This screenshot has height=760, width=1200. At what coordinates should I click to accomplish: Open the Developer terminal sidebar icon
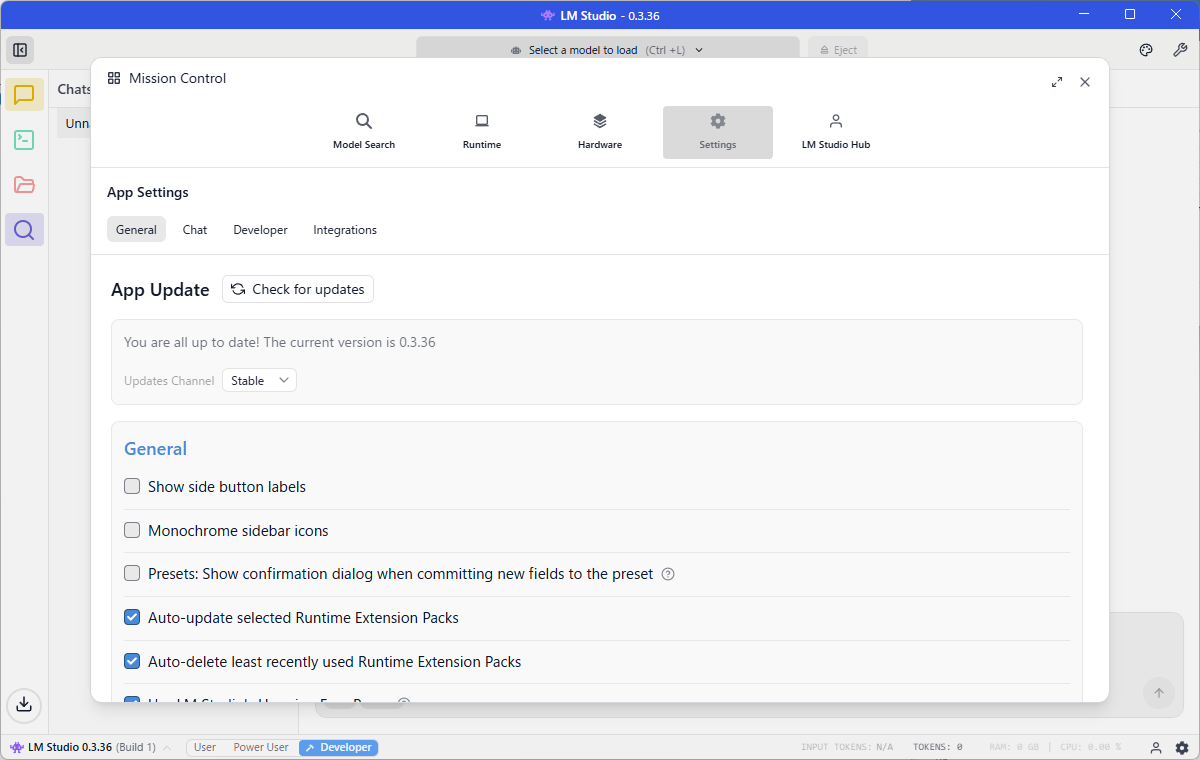coord(24,140)
